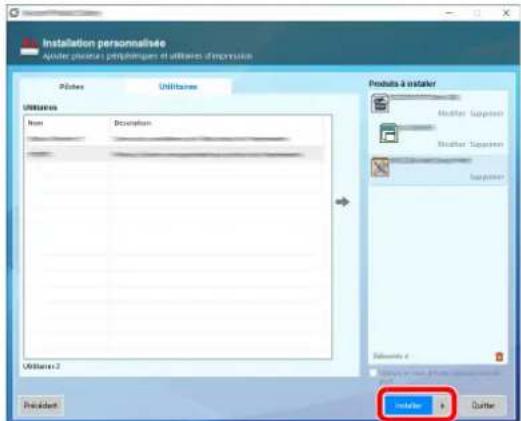The height and width of the screenshot is (421, 521).
Task: Click Supprimer for the driver entry
Action: point(487,144)
